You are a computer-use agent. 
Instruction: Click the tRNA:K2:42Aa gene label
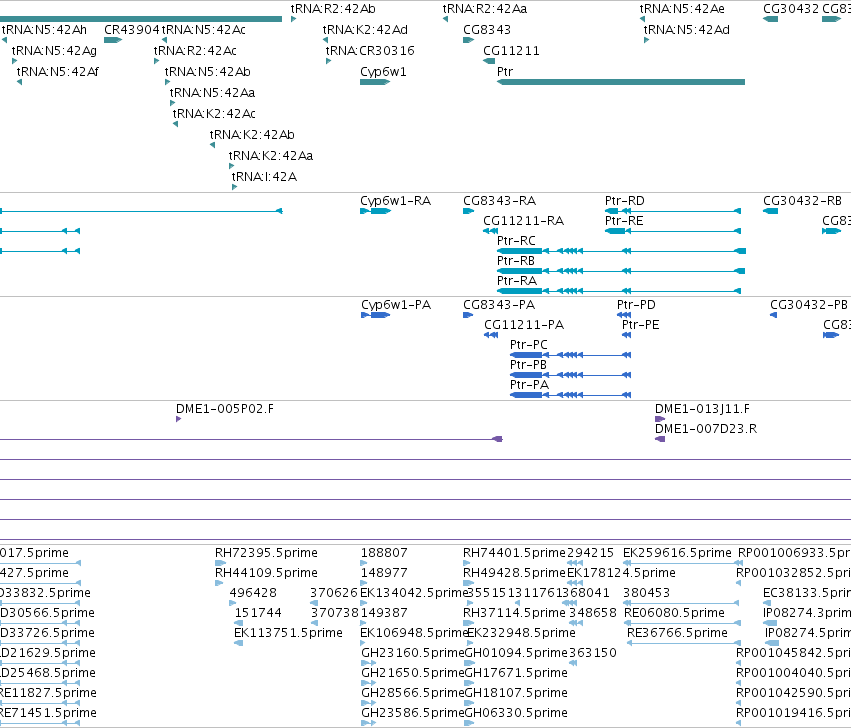[x=271, y=156]
